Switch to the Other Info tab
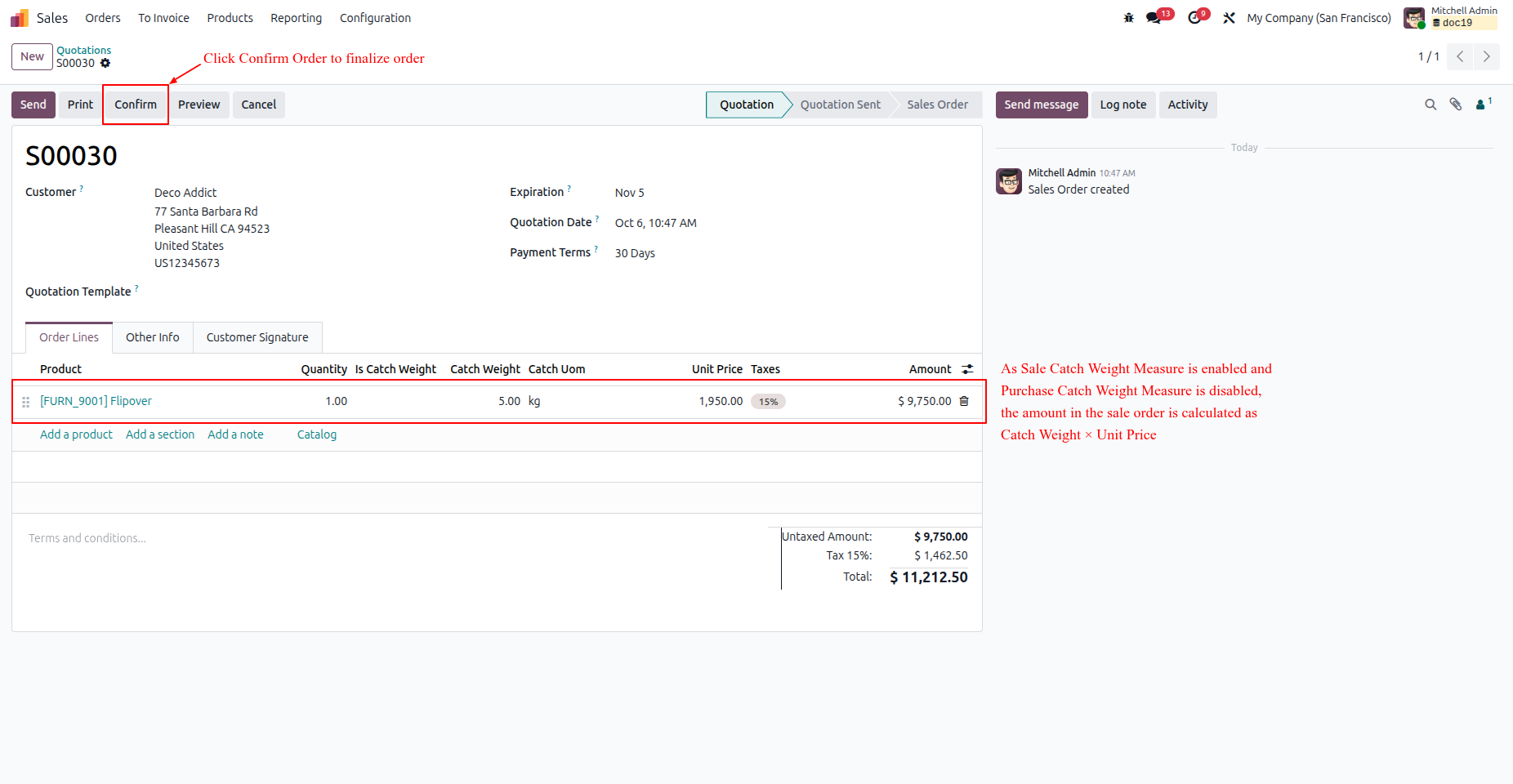This screenshot has width=1513, height=784. point(153,337)
